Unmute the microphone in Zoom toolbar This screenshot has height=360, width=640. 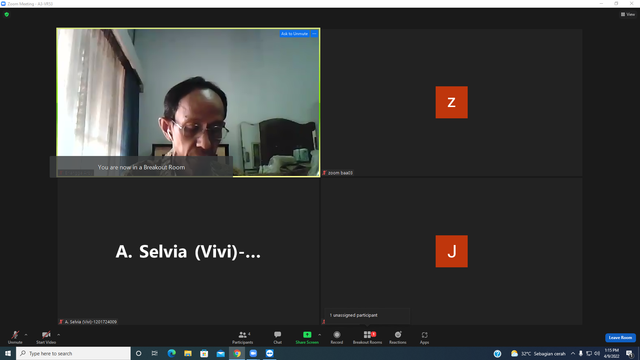point(15,337)
